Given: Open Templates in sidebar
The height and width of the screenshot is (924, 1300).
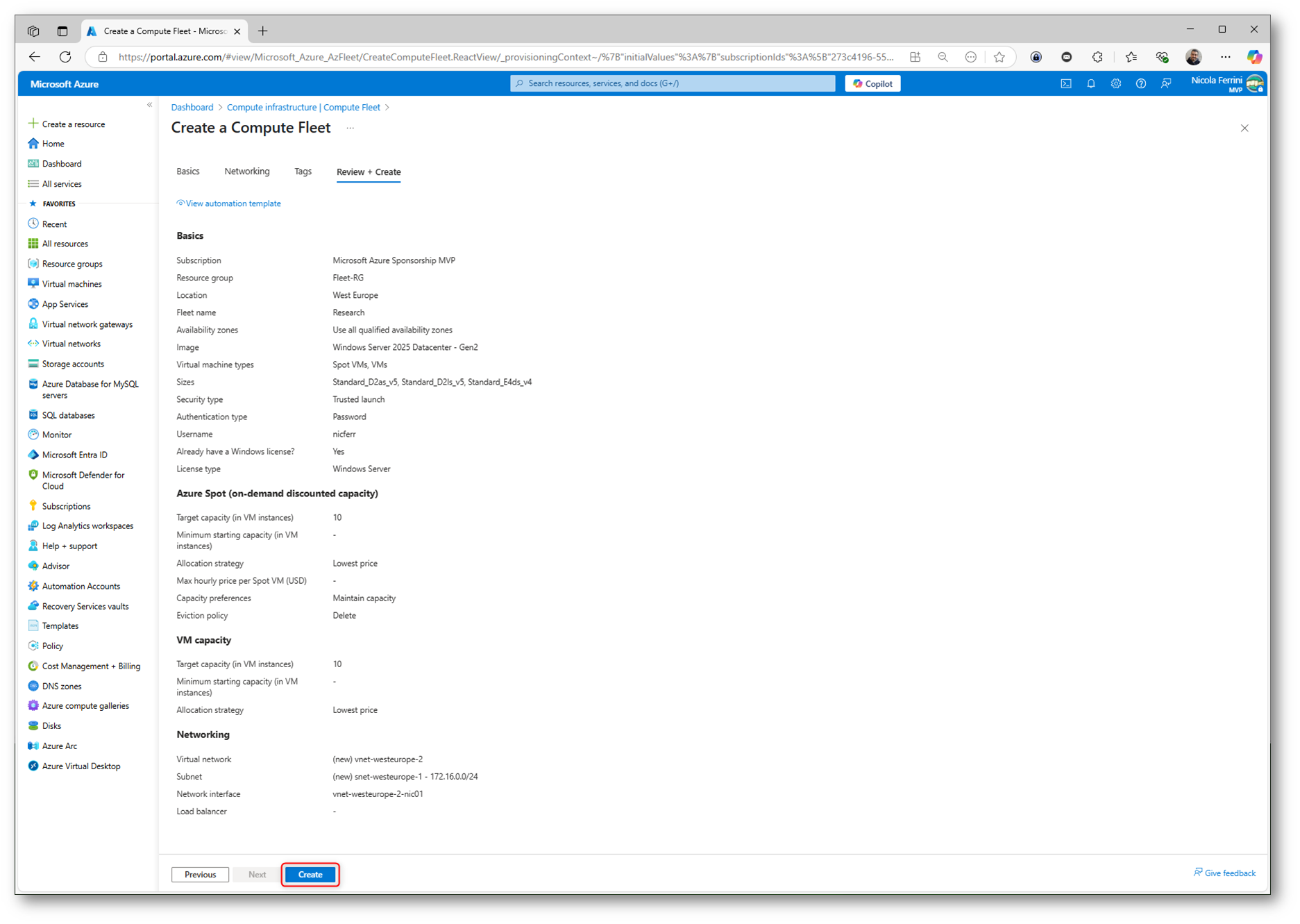Looking at the screenshot, I should [60, 626].
